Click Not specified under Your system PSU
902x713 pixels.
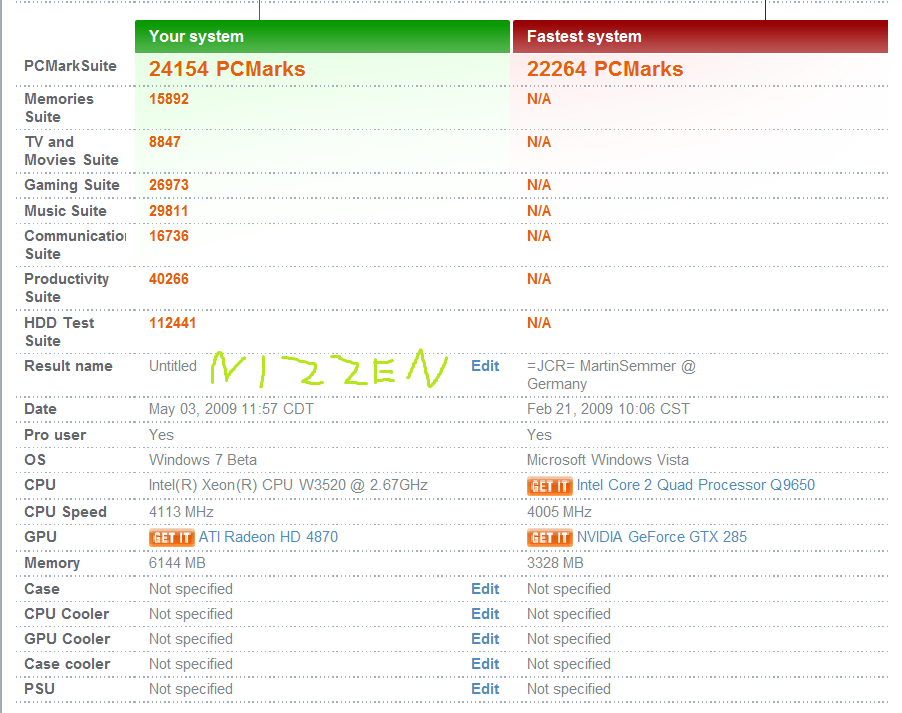coord(191,689)
